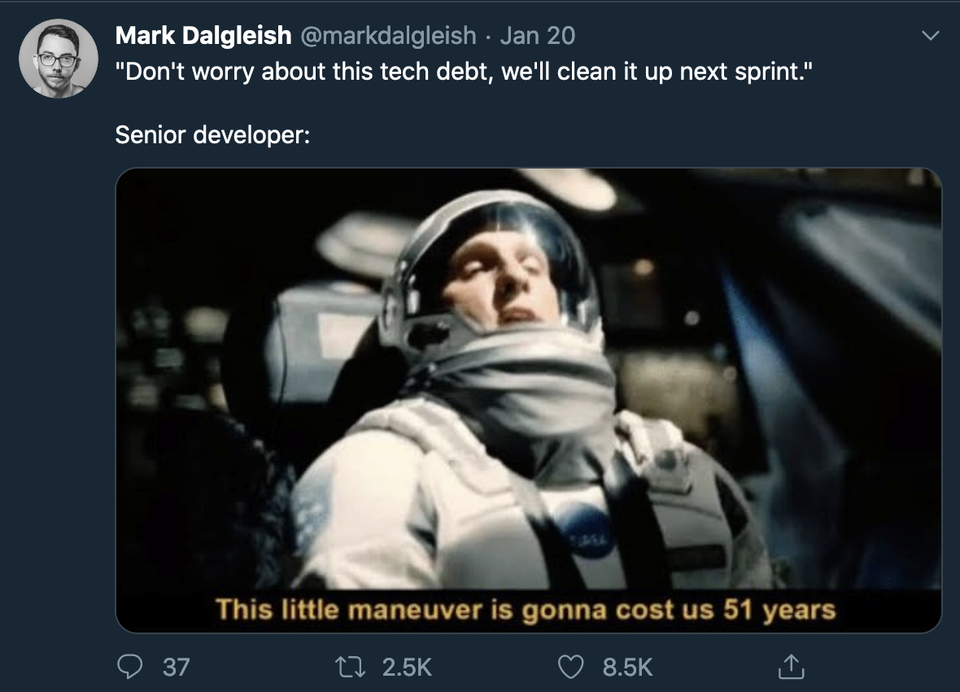Click the "Senior developer:" line
960x692 pixels.
212,135
